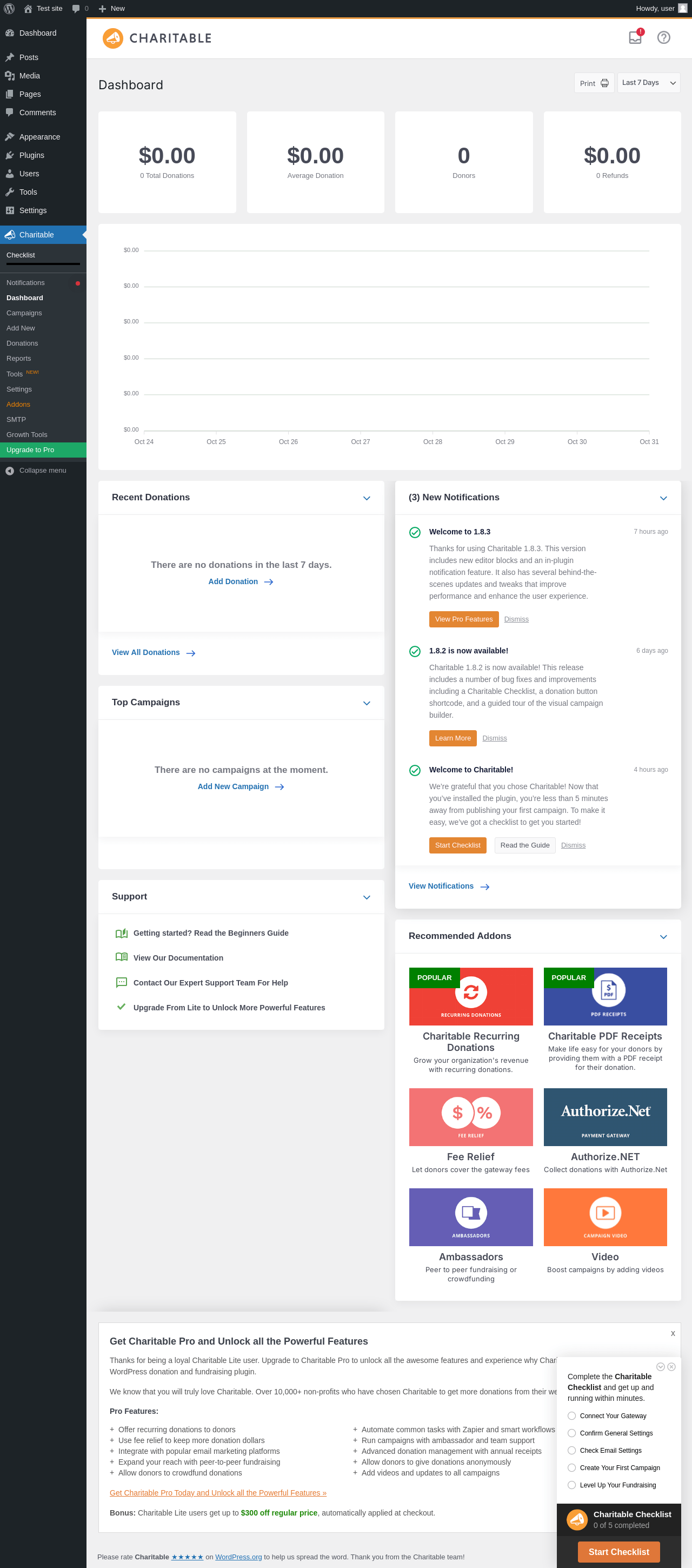Viewport: 692px width, 1568px height.
Task: Click Beginners Guide book icon
Action: 121,933
